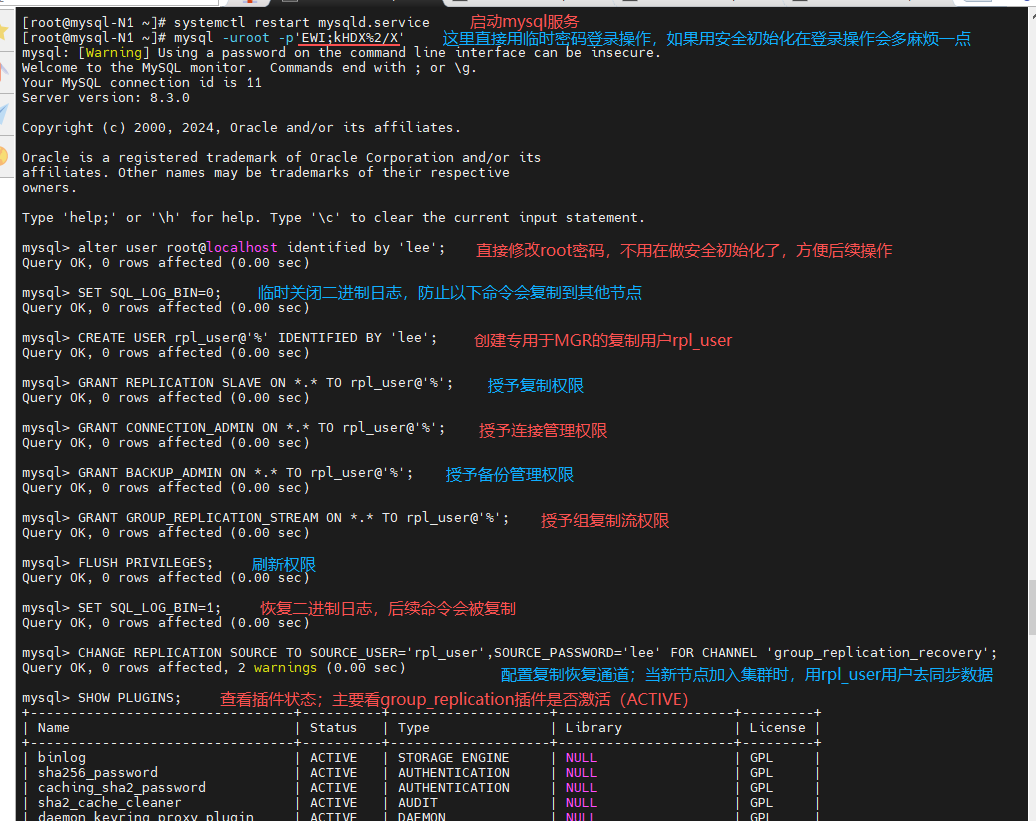Click the ACTIVE status in binlog row

(x=334, y=758)
